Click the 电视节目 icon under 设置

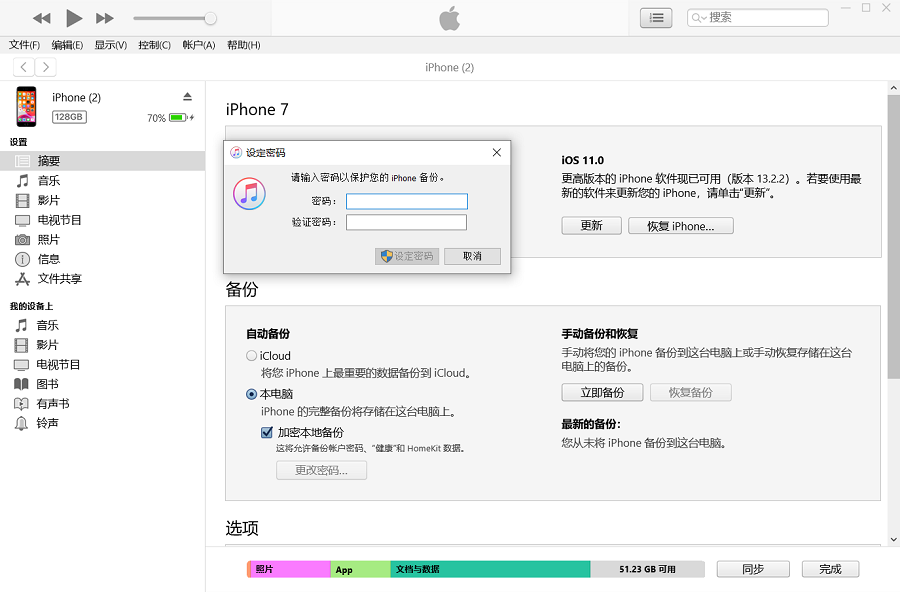(x=22, y=220)
